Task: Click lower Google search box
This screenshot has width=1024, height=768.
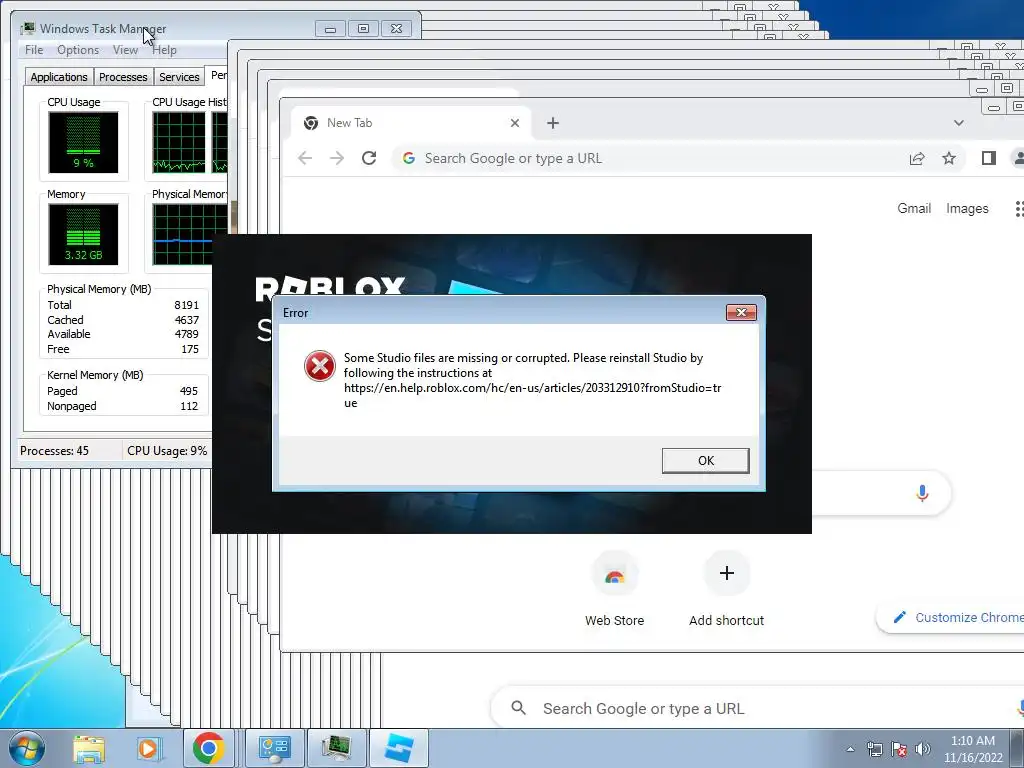Action: coord(758,709)
